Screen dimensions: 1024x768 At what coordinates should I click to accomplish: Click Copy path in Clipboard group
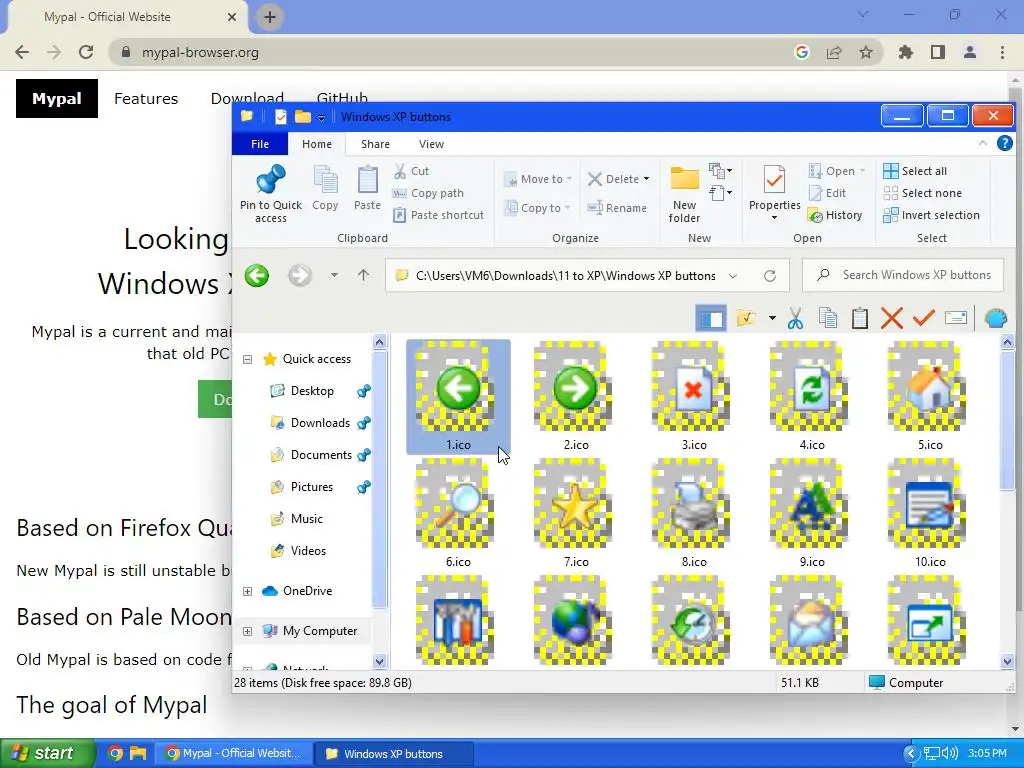428,193
